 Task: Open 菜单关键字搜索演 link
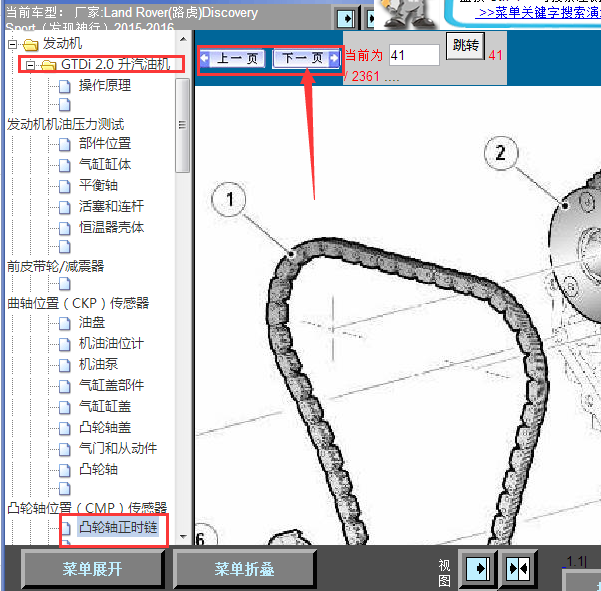coord(540,13)
